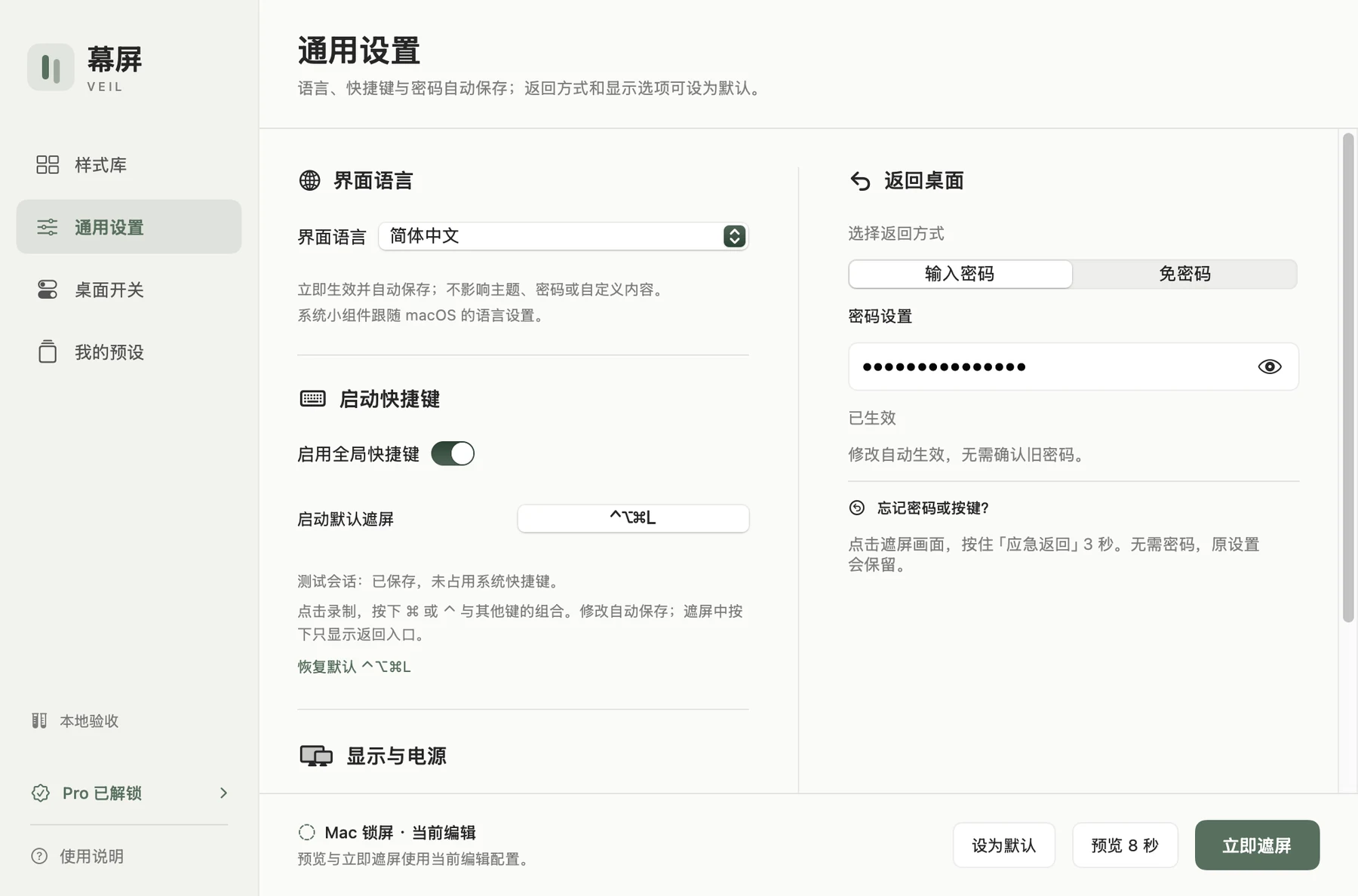1358x896 pixels.
Task: Click the 样式库 grid icon
Action: tap(48, 164)
